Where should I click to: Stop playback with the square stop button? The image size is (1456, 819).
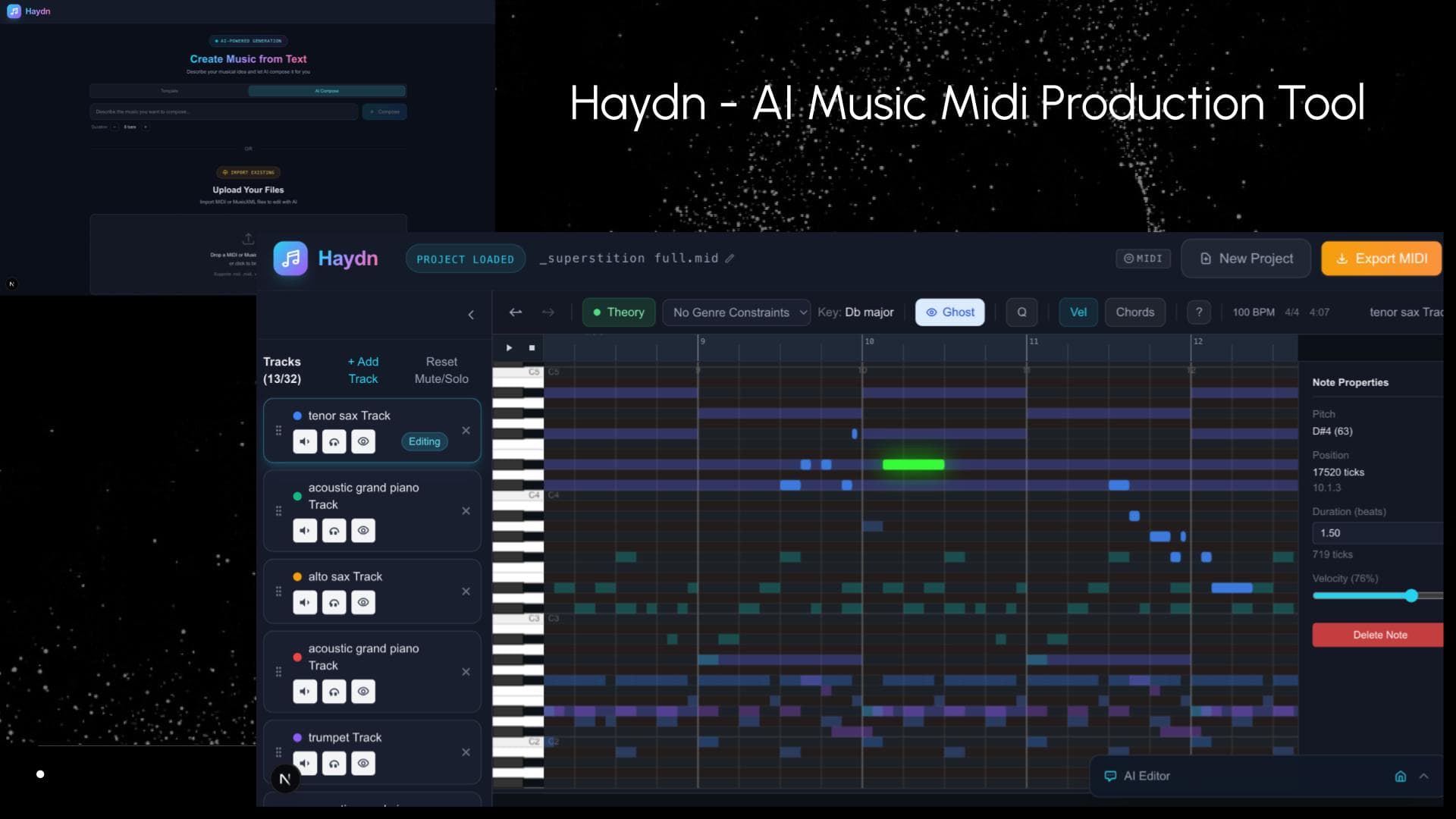tap(532, 348)
